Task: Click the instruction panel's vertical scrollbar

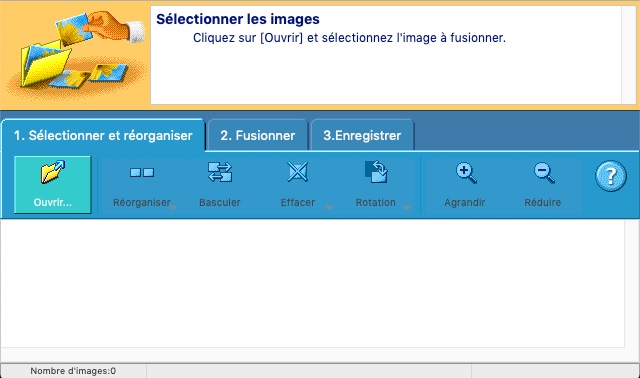Action: point(628,55)
